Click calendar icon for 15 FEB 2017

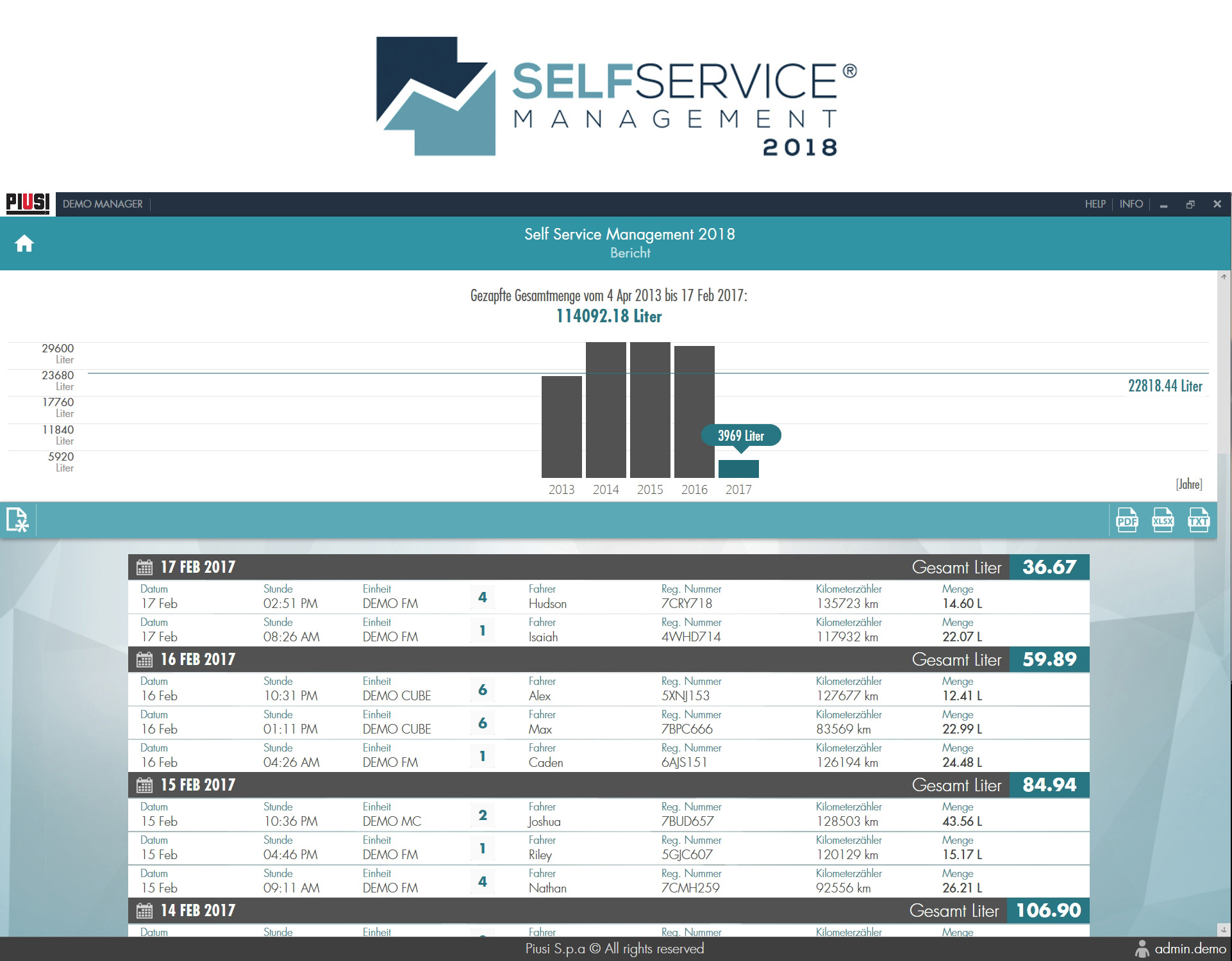(x=144, y=785)
